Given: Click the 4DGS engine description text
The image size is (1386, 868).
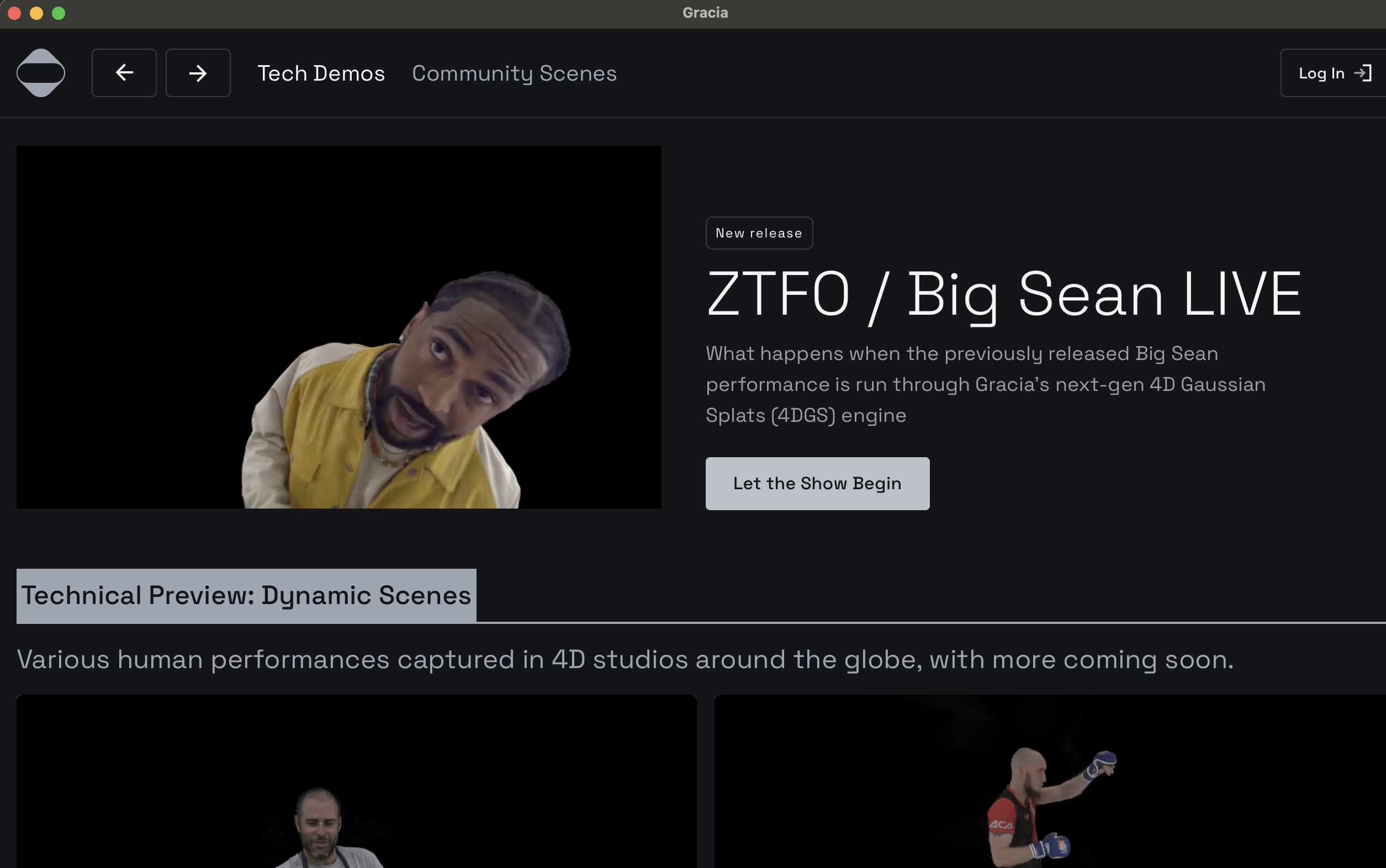Looking at the screenshot, I should click(985, 385).
